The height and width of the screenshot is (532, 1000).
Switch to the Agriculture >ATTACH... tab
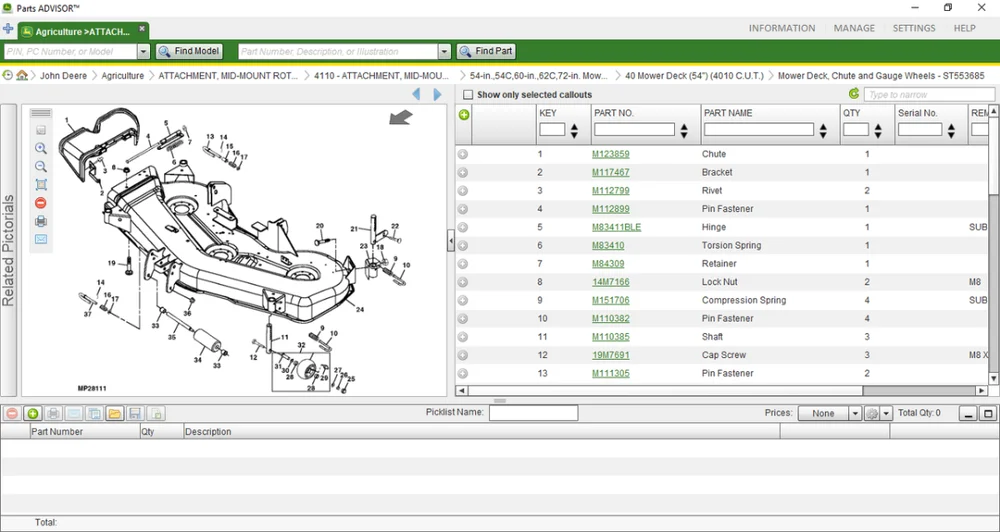[x=82, y=31]
